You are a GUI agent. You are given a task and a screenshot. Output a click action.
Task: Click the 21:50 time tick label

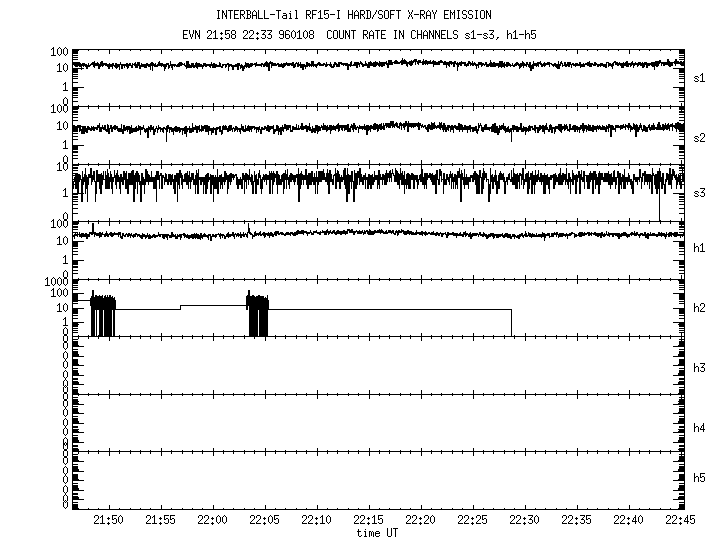[x=108, y=521]
